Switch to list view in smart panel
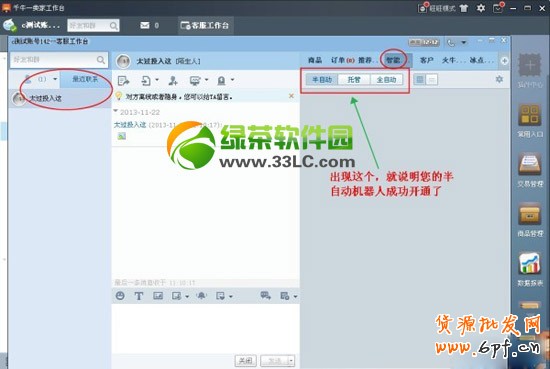550x369 pixels. [432, 80]
